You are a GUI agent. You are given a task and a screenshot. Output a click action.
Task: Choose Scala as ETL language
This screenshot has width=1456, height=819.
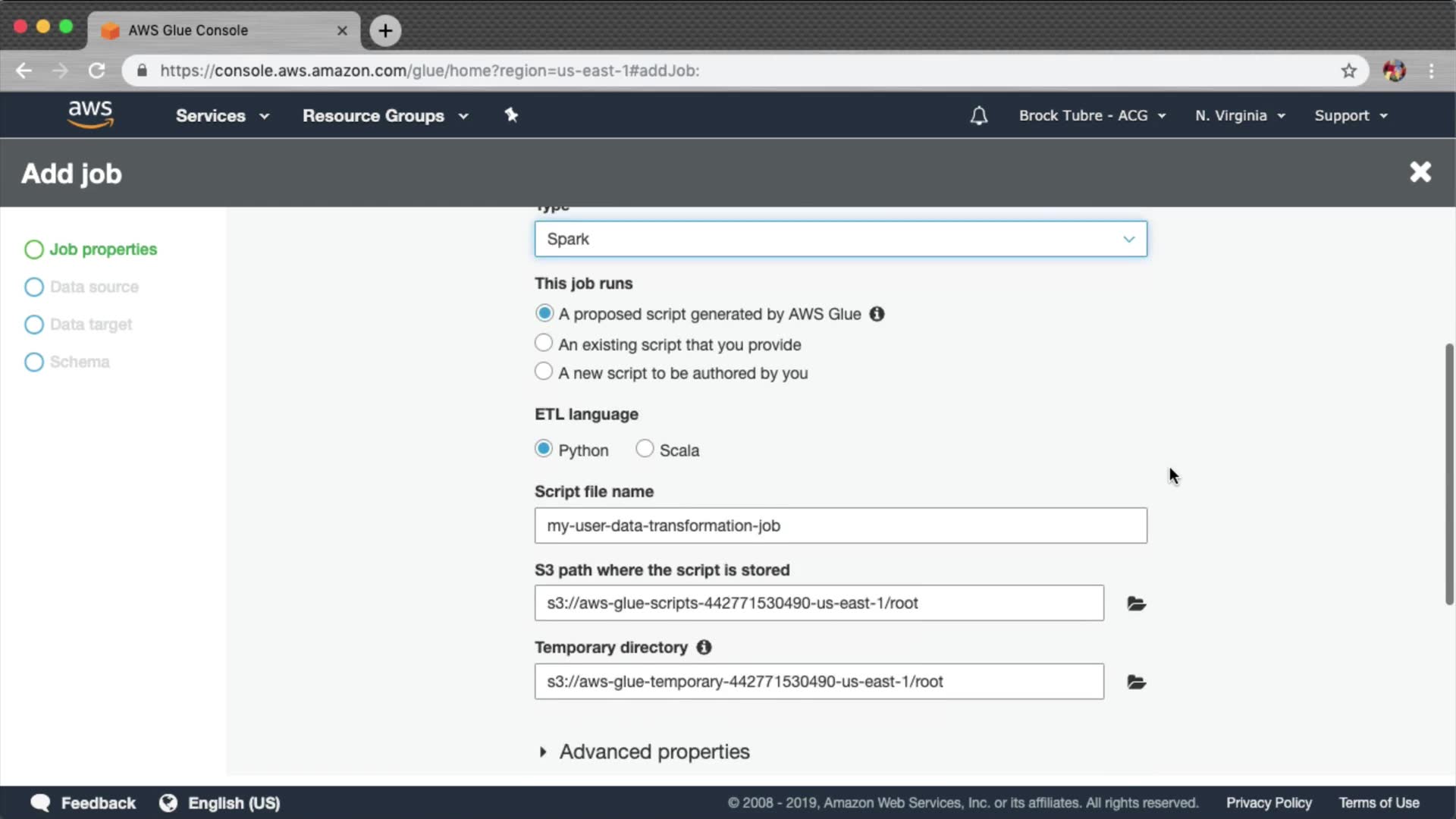click(x=645, y=449)
